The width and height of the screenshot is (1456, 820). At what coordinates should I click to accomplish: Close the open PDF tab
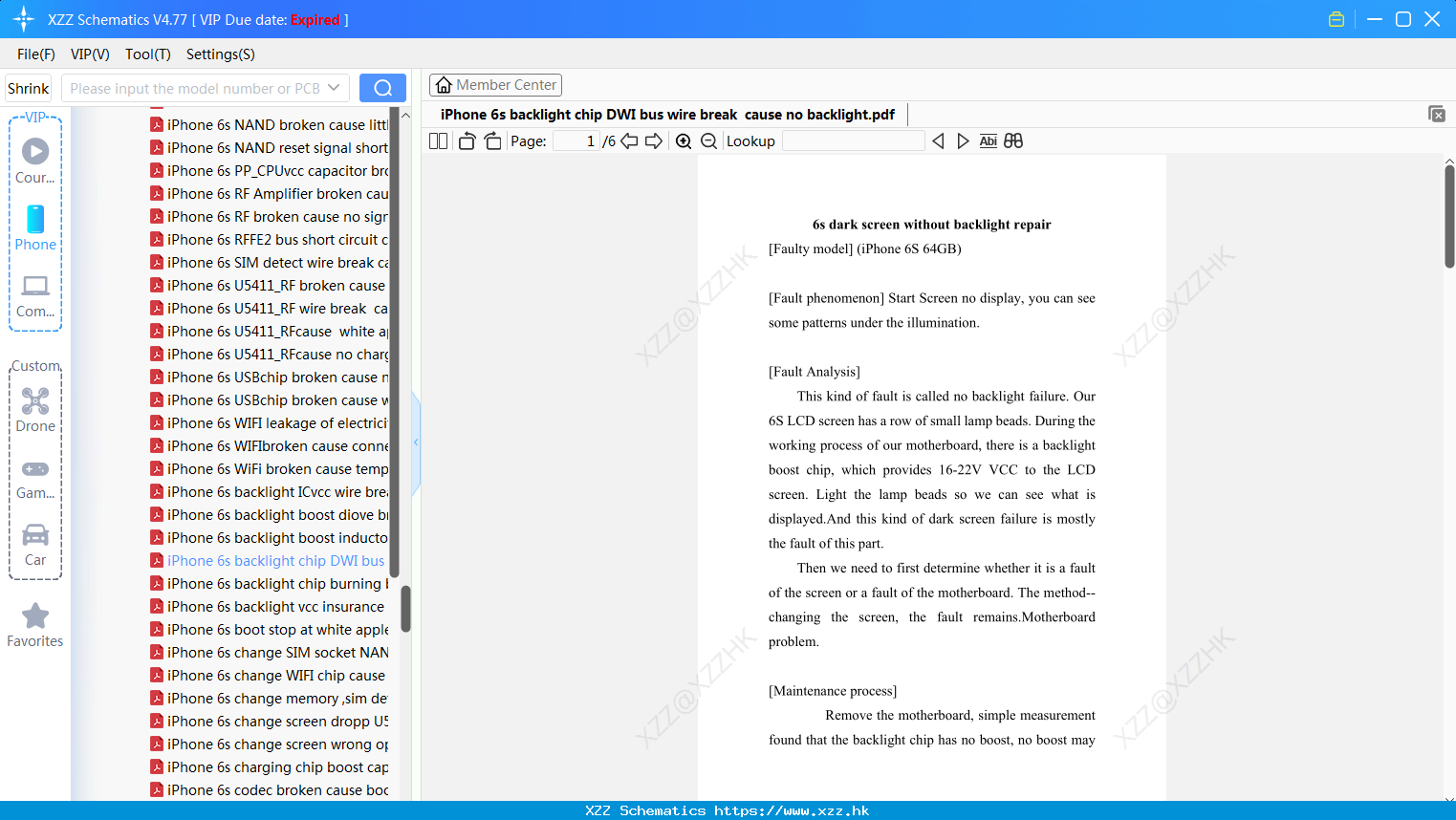[x=1437, y=114]
